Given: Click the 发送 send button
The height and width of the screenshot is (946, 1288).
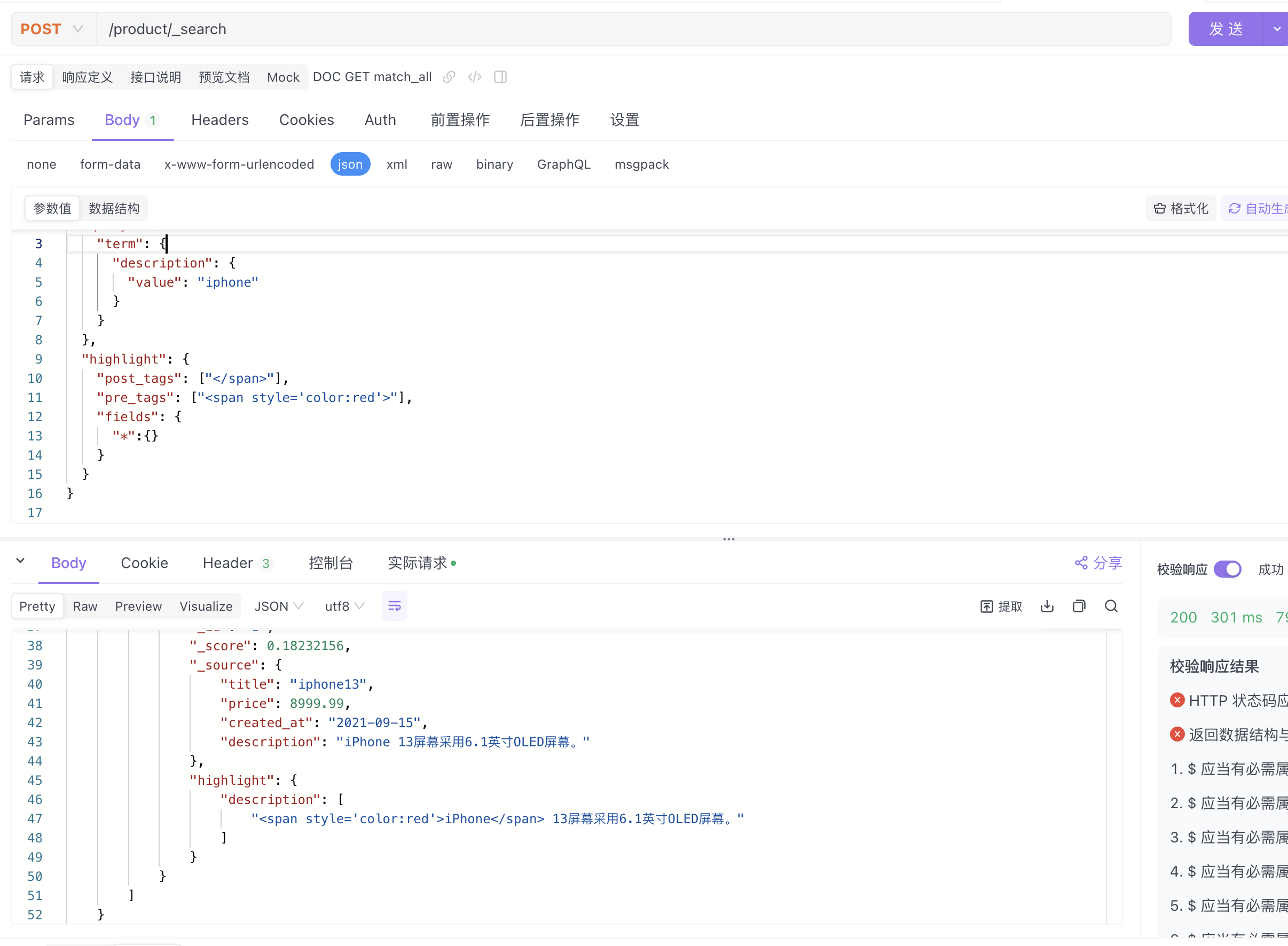Looking at the screenshot, I should click(1226, 29).
